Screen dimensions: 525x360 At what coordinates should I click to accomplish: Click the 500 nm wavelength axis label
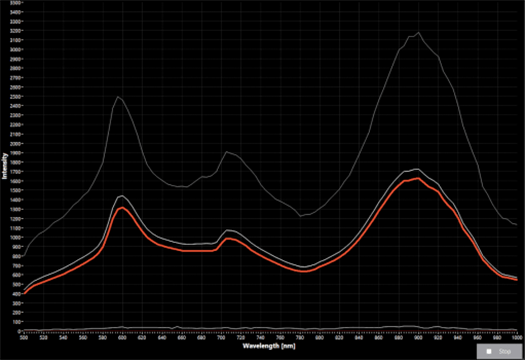[23, 338]
